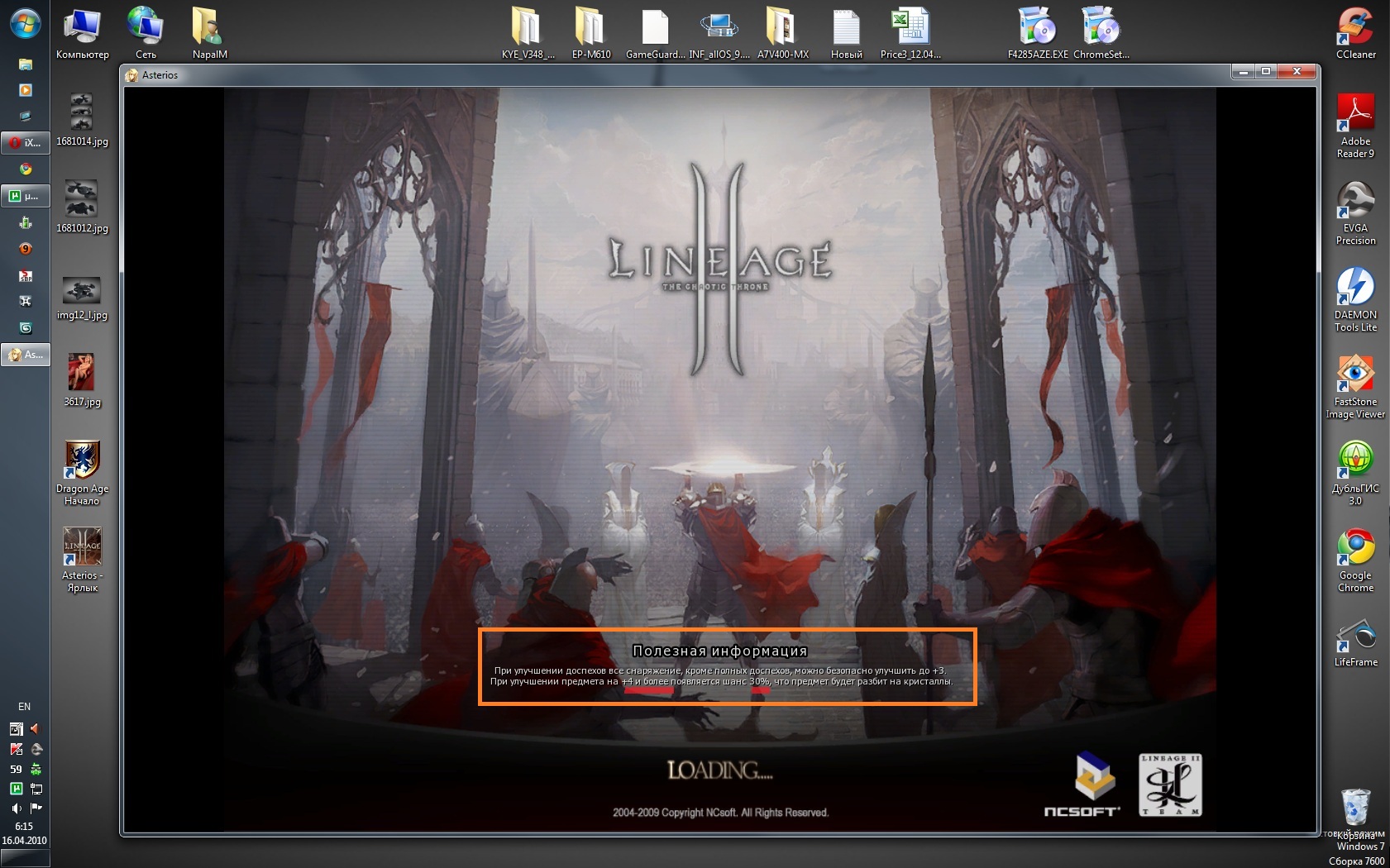Select the img12_l.jpg image thumbnail
The width and height of the screenshot is (1390, 868).
[x=82, y=298]
